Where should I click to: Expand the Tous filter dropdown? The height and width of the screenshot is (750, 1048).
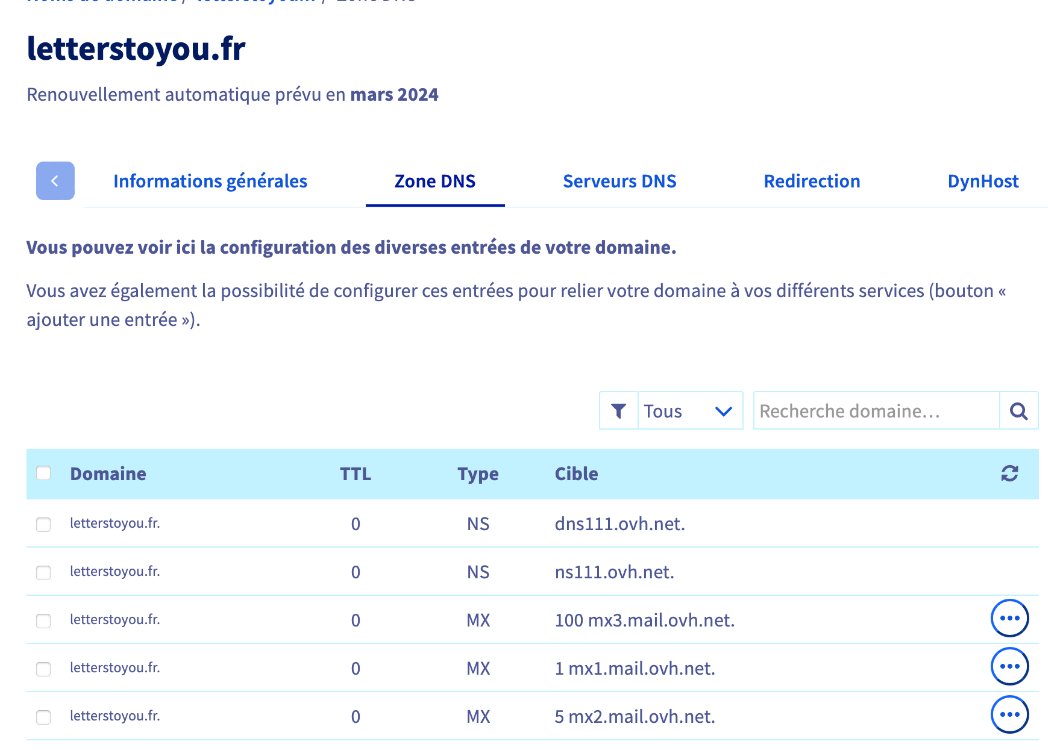click(x=690, y=410)
